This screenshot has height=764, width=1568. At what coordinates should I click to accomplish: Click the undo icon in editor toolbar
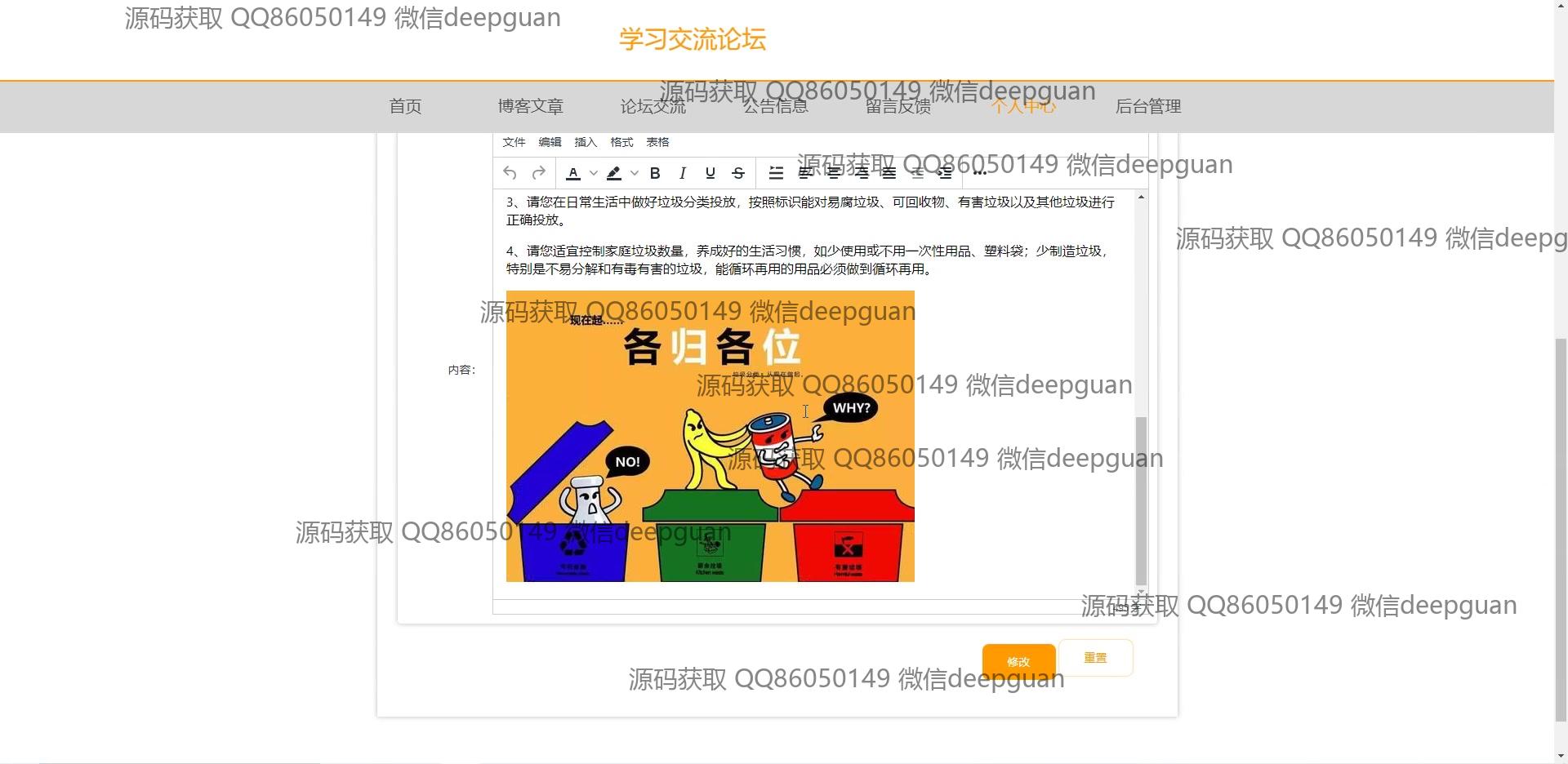[x=510, y=173]
